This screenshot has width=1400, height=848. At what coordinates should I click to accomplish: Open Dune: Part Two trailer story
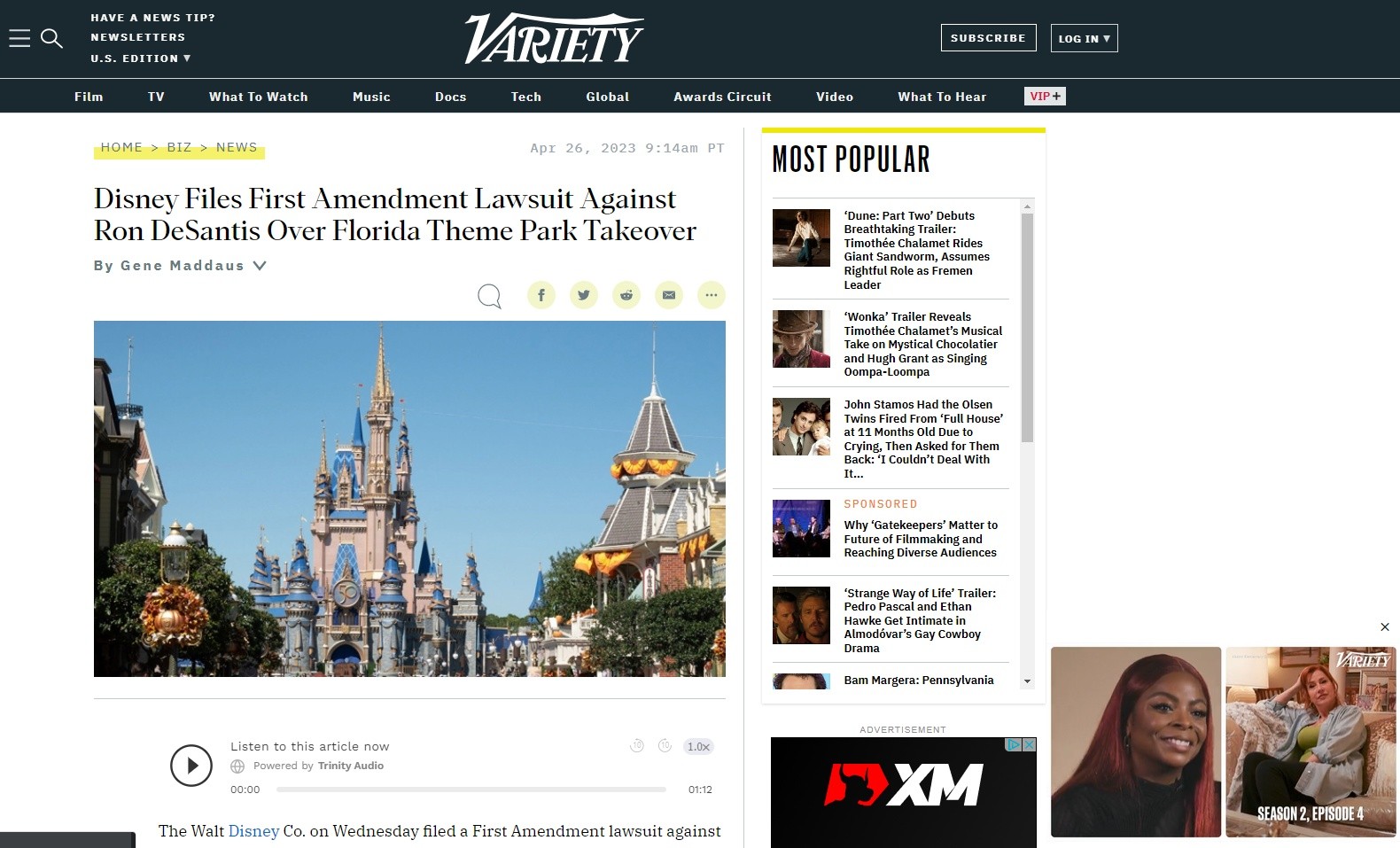pyautogui.click(x=916, y=250)
